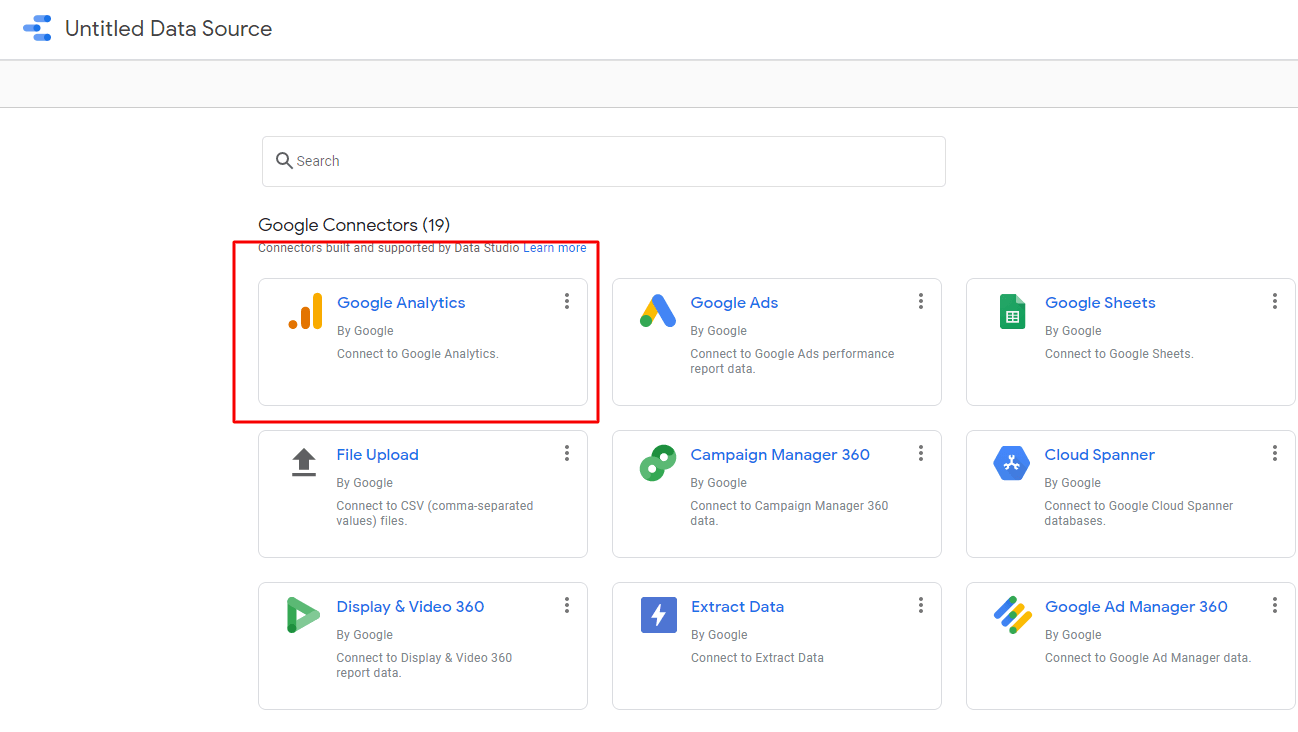Select the Cloud Spanner hexagon icon

(1012, 463)
